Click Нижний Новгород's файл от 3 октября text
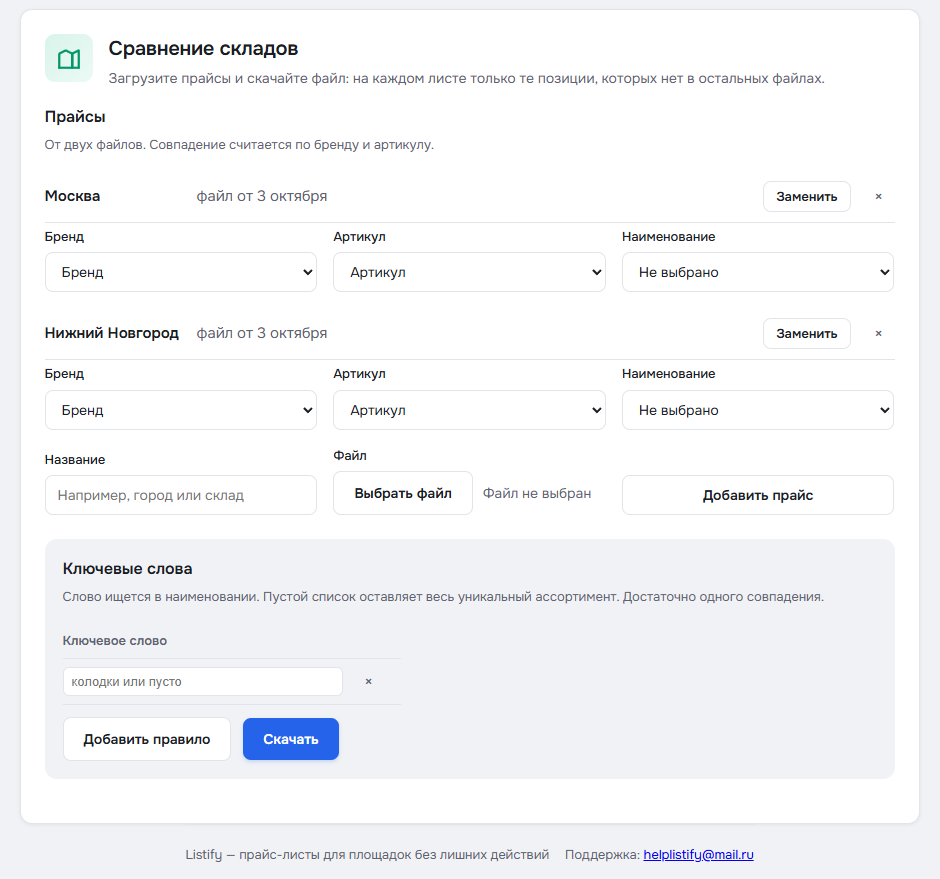940x879 pixels. 262,333
